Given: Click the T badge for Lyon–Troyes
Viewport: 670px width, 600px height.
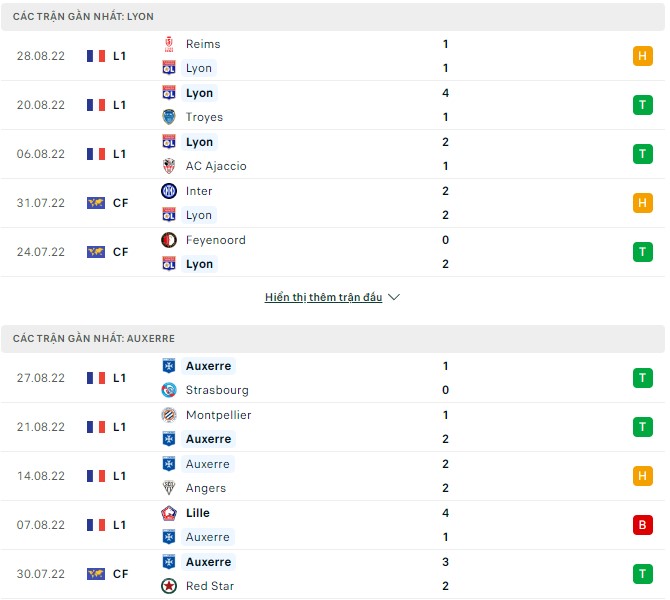Looking at the screenshot, I should pyautogui.click(x=642, y=105).
